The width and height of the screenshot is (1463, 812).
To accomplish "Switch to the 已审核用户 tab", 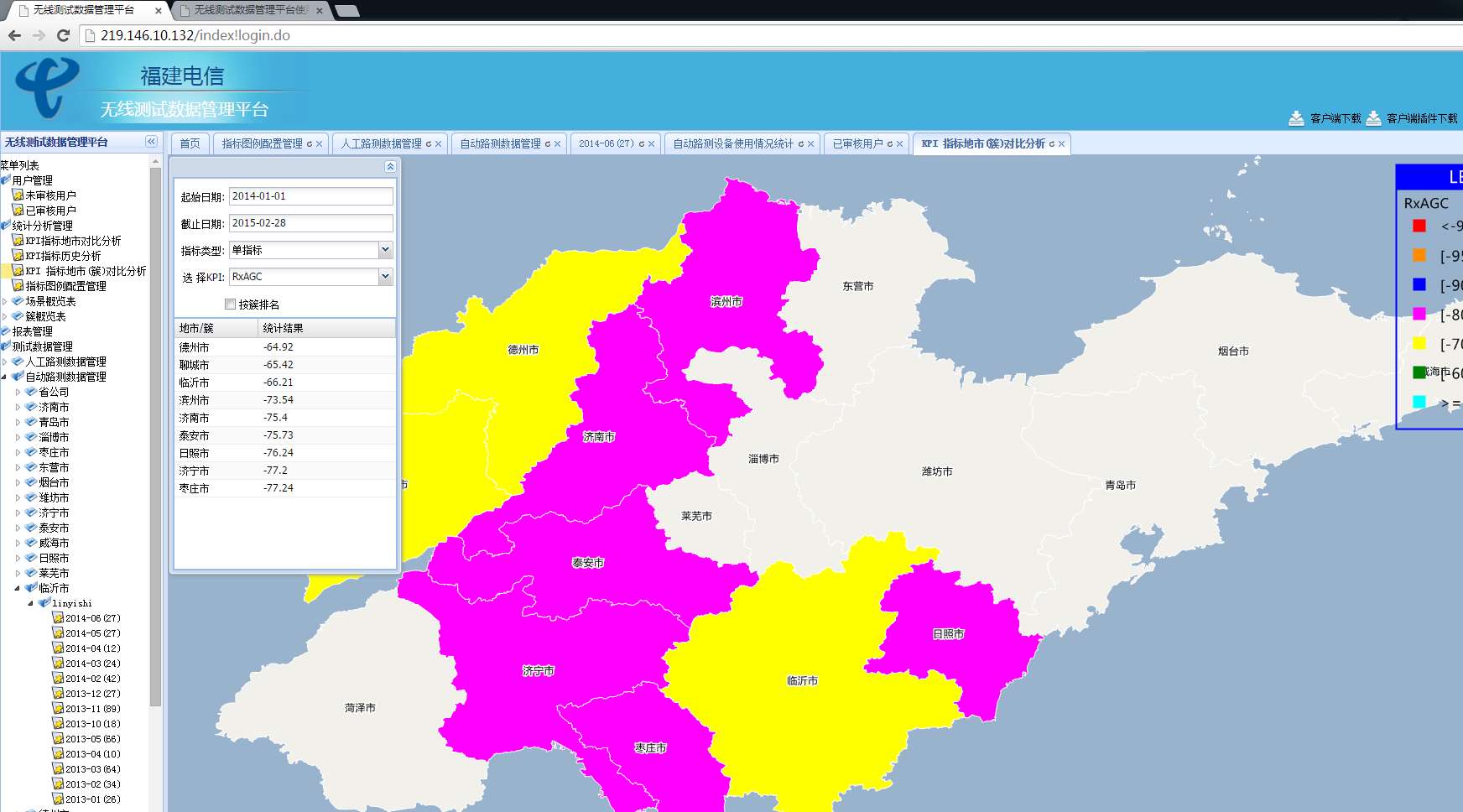I will click(858, 143).
